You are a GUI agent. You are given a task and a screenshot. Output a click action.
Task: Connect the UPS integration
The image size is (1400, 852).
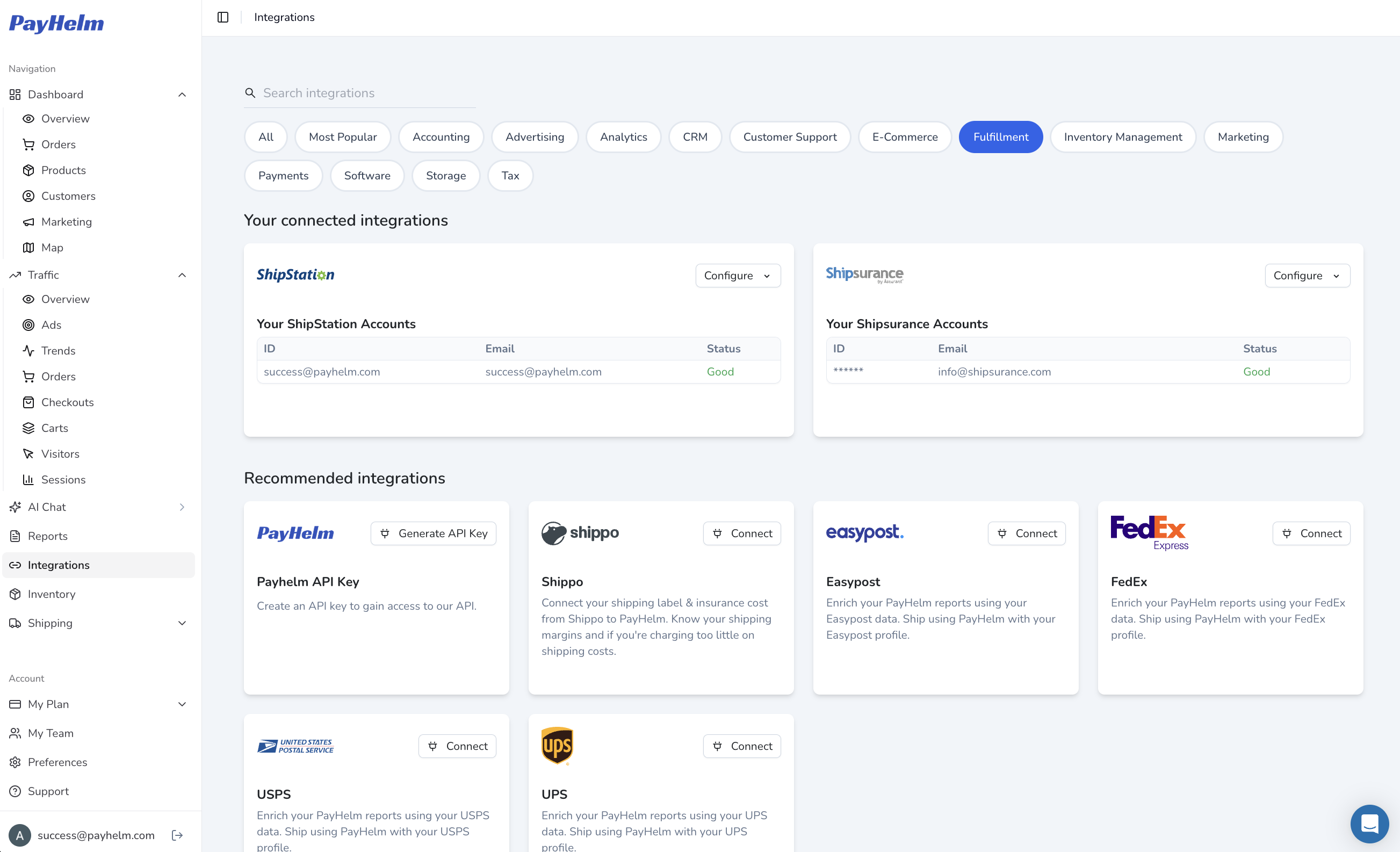pyautogui.click(x=741, y=746)
